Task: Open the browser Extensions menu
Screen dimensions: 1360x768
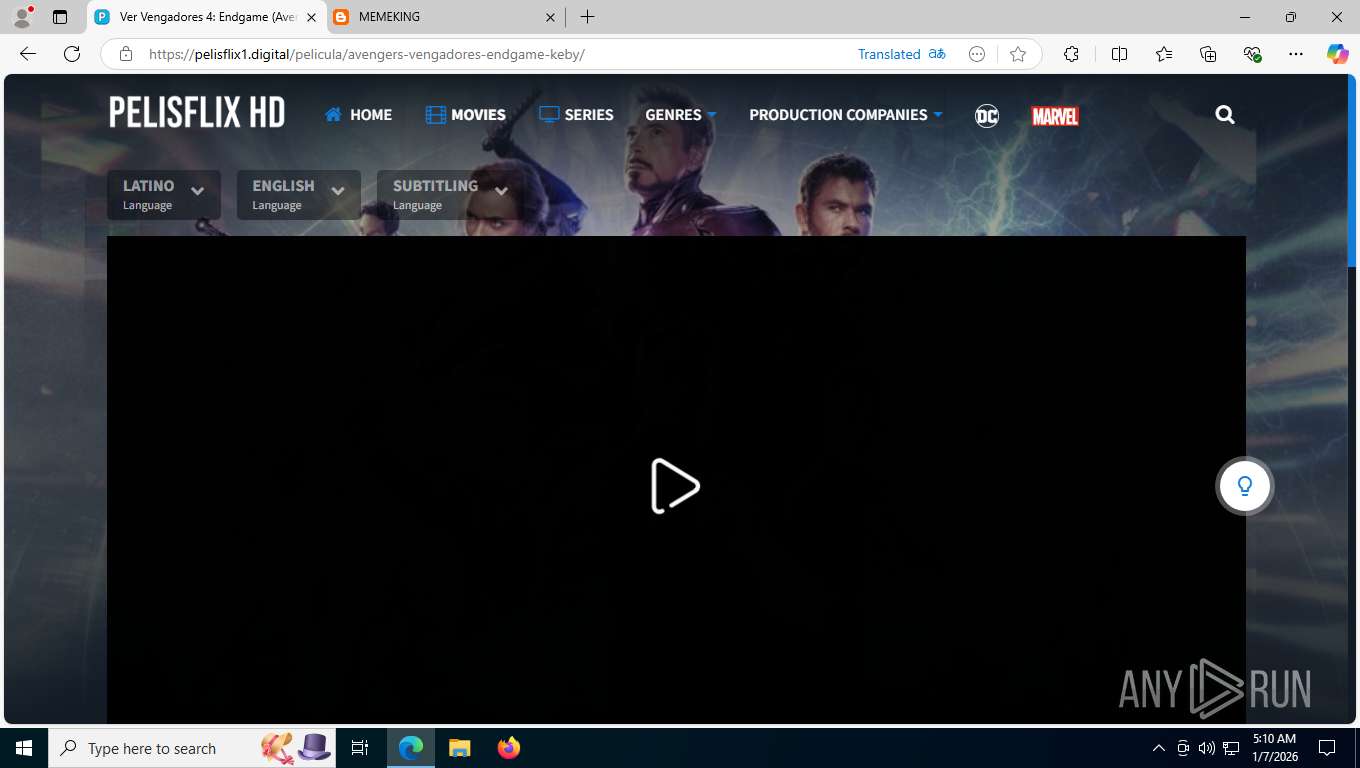Action: [x=1071, y=54]
